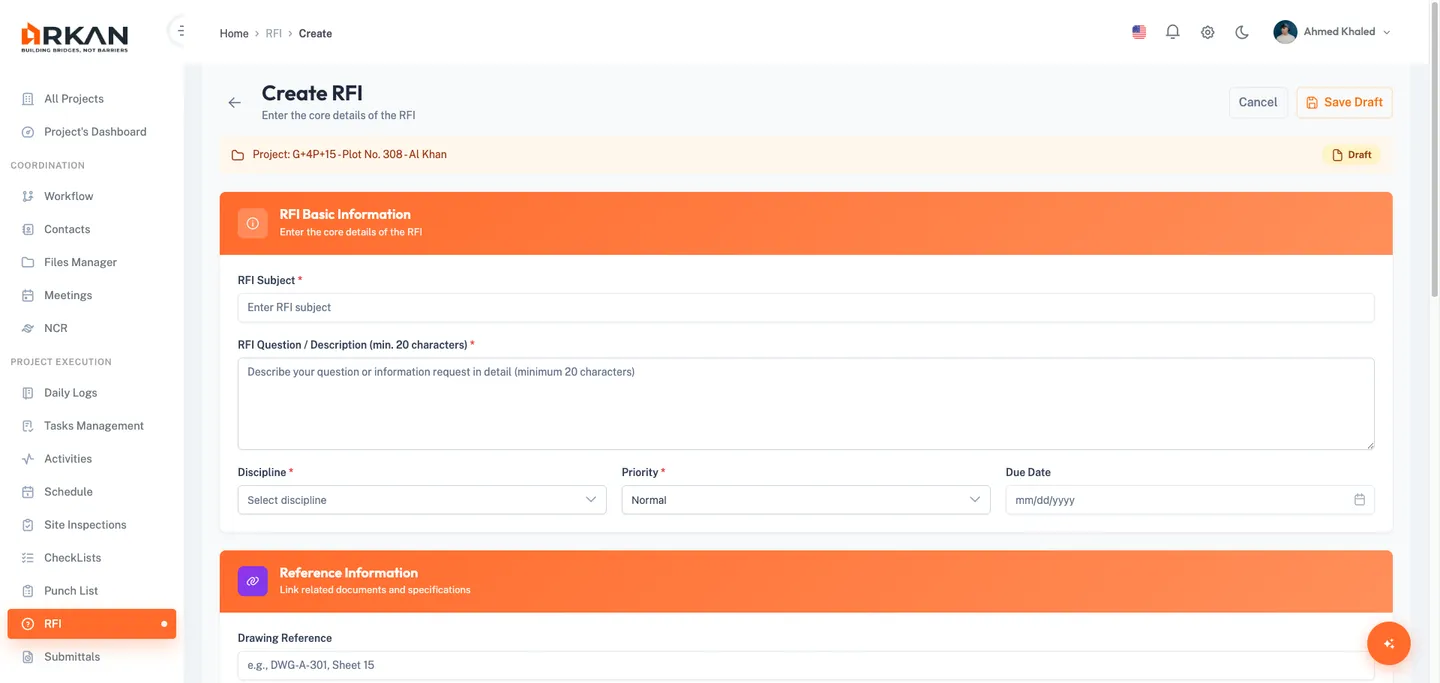Open the NCR section
Viewport: 1440px width, 683px height.
pyautogui.click(x=55, y=328)
